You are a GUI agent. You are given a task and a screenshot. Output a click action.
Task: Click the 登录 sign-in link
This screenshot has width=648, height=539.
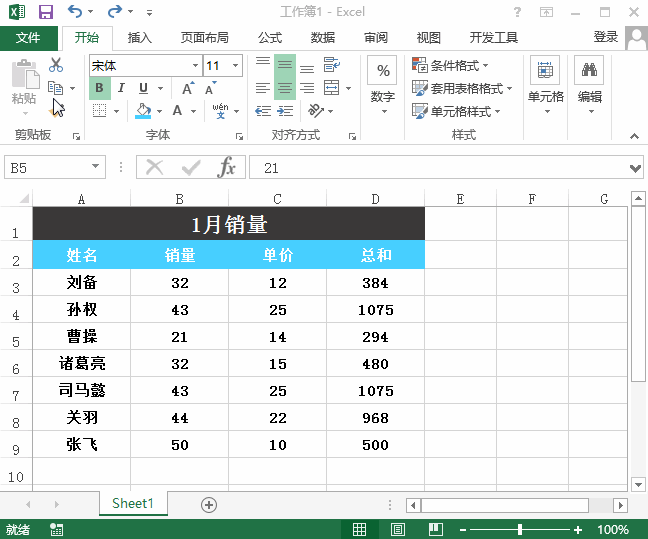click(x=606, y=37)
